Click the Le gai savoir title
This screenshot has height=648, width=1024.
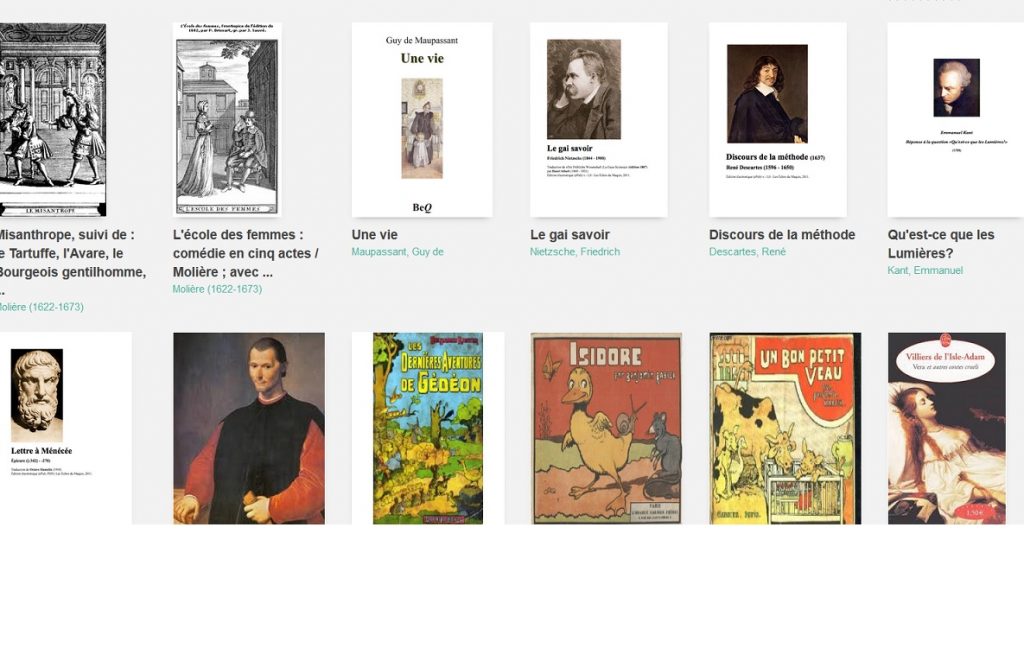[x=569, y=235]
